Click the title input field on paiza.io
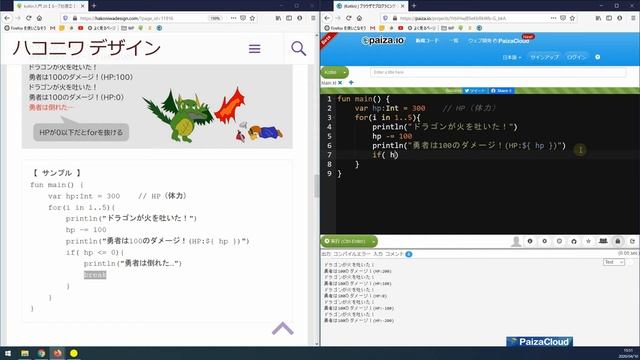Viewport: 640px width, 360px height. coord(498,72)
